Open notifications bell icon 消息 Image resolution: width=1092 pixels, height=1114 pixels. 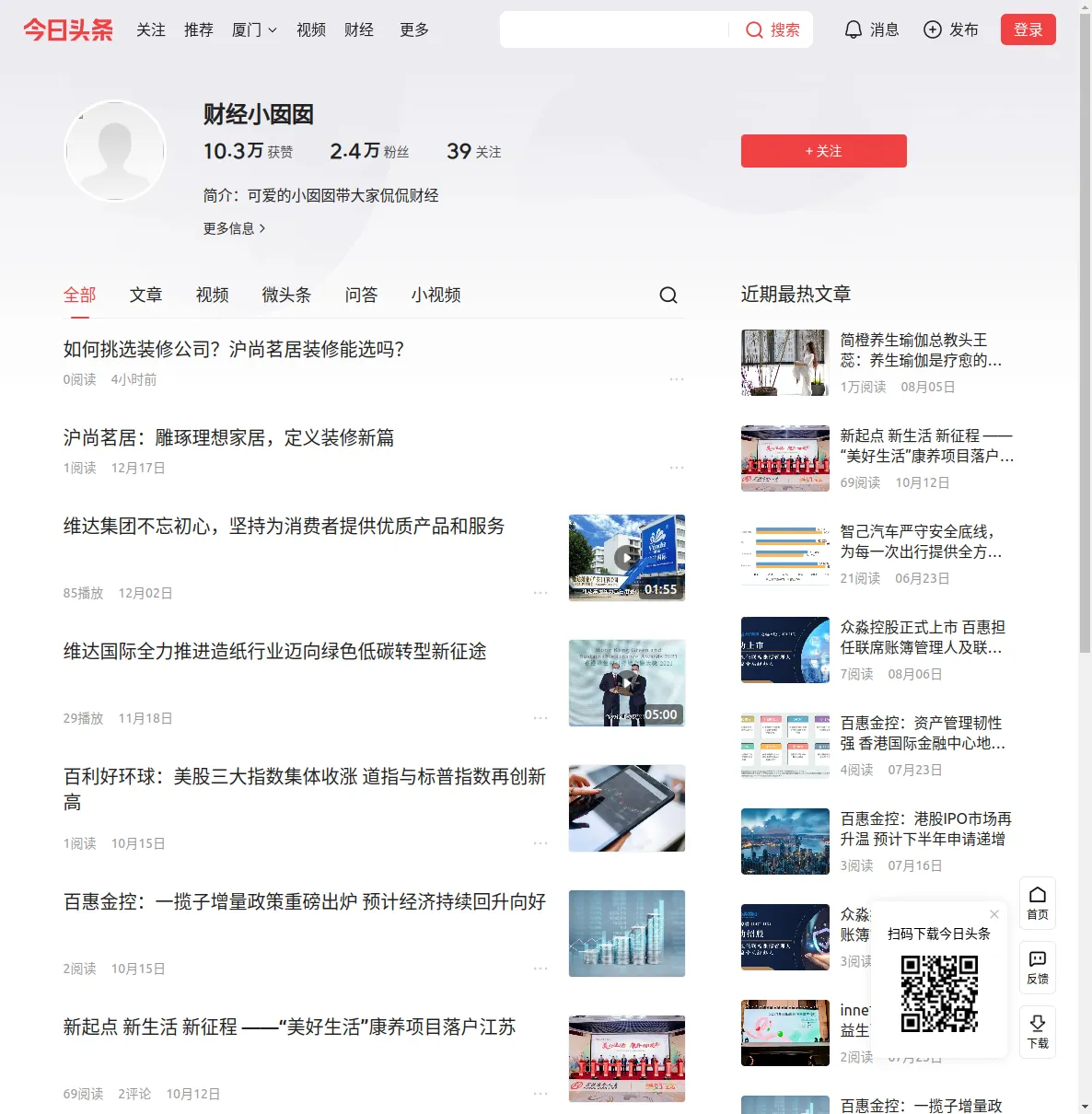854,29
